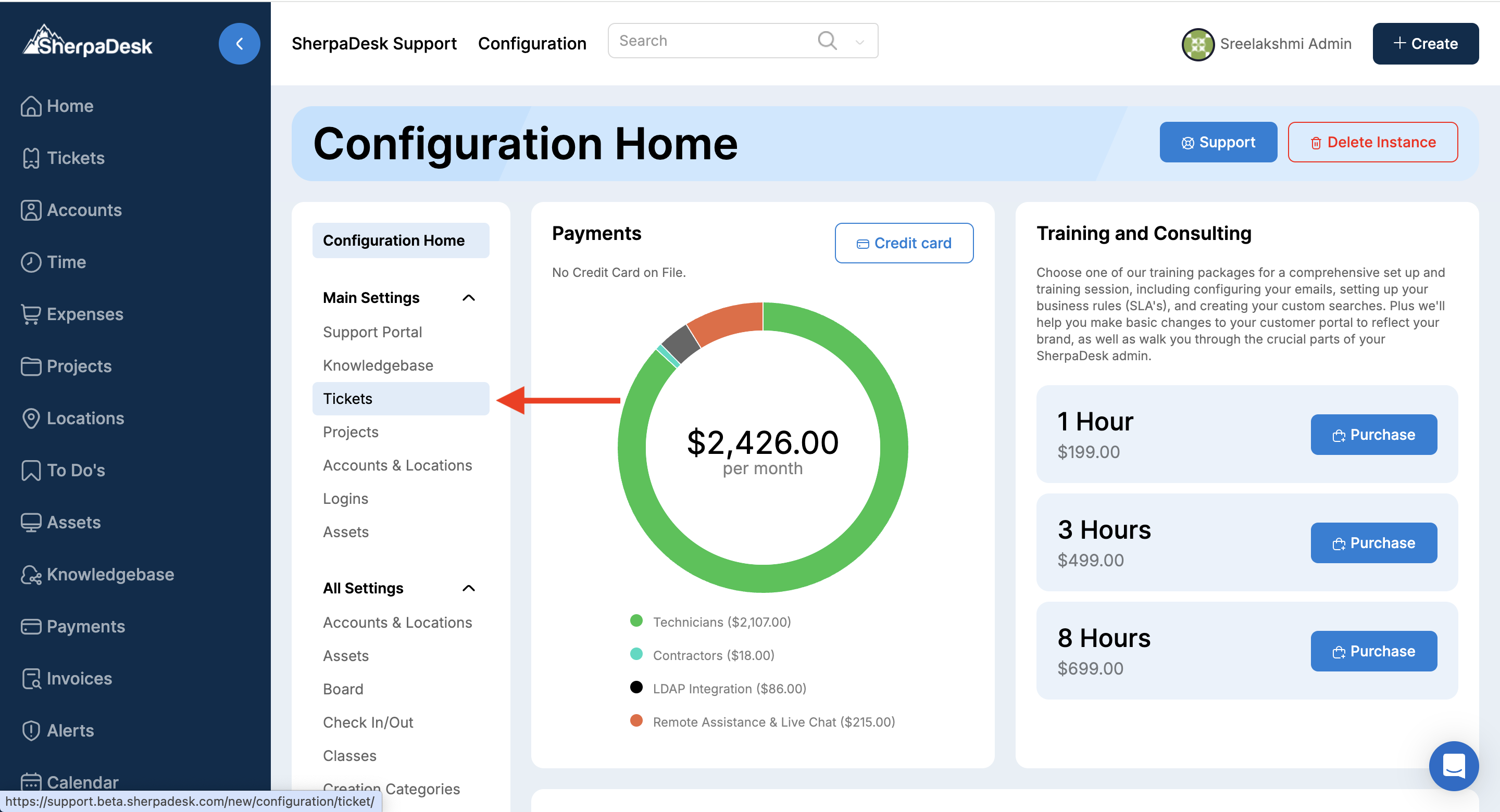
Task: Collapse the Main Settings section
Action: click(x=468, y=298)
